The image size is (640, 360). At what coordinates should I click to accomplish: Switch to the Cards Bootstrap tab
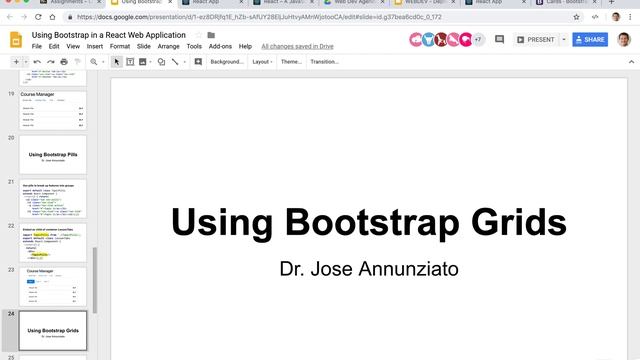point(565,2)
